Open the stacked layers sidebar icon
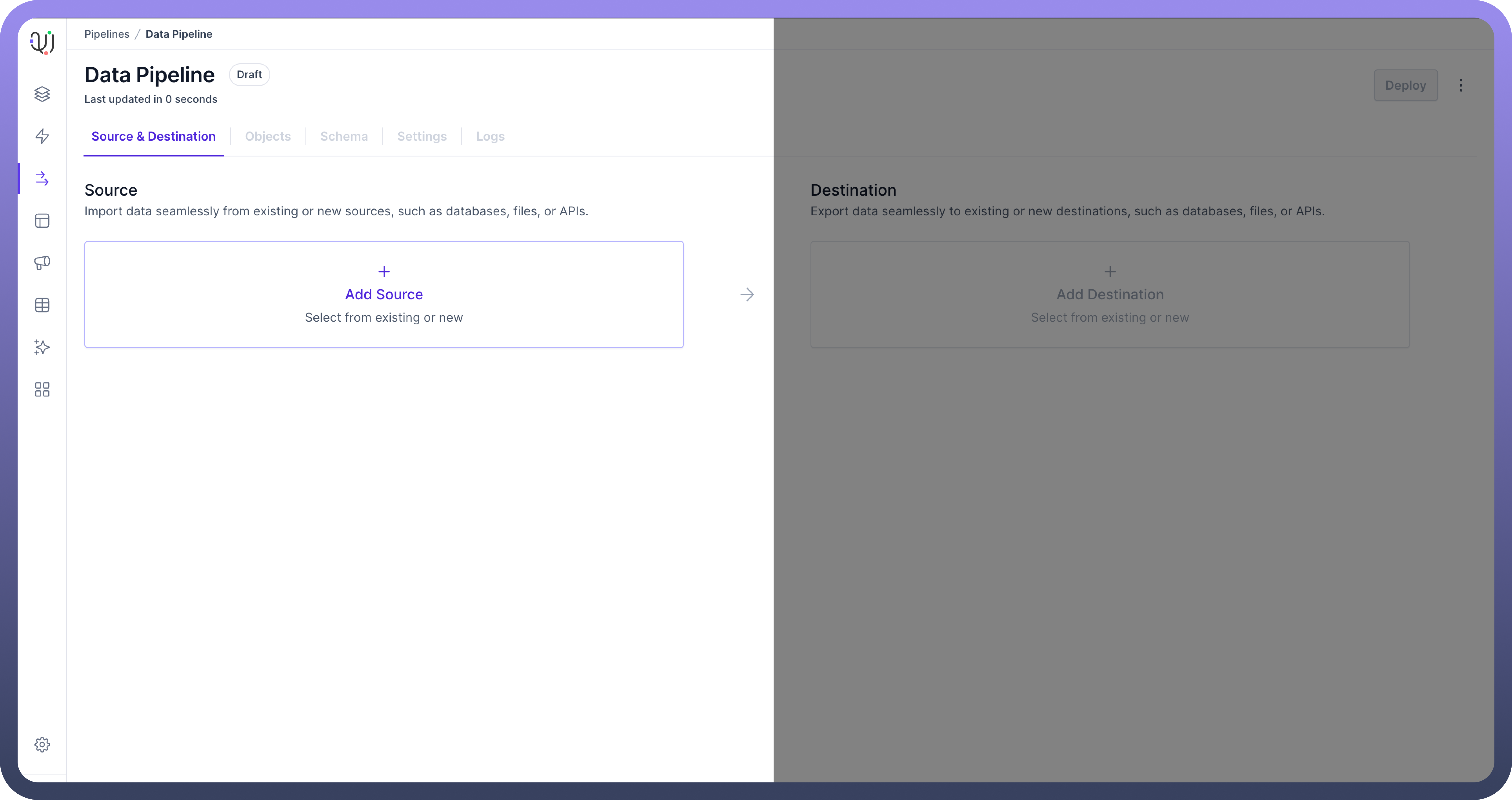 tap(42, 94)
